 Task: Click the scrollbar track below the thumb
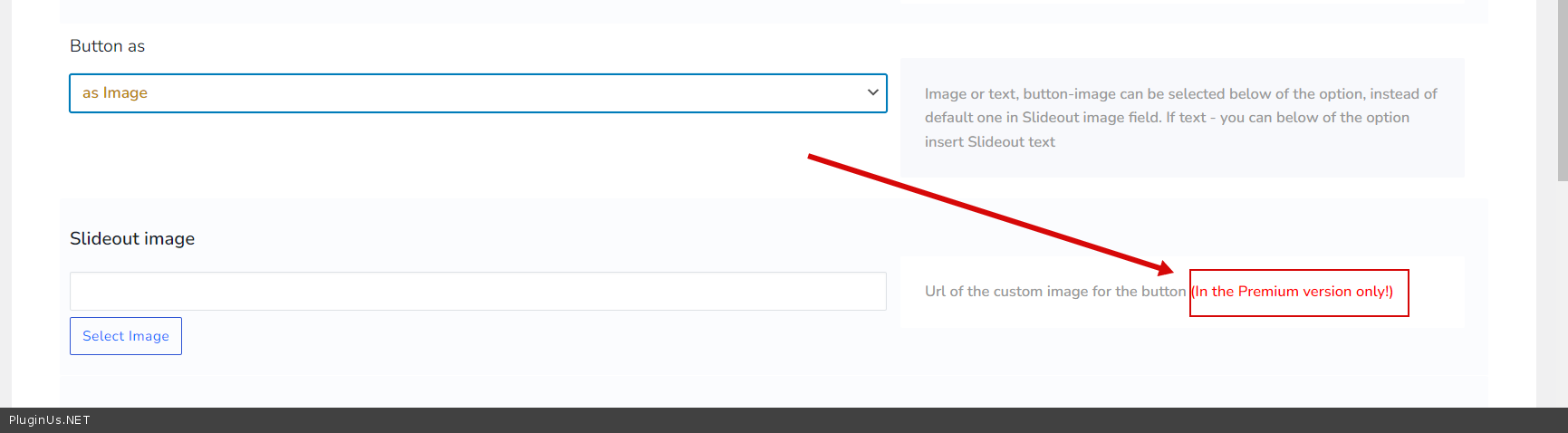pos(1562,290)
